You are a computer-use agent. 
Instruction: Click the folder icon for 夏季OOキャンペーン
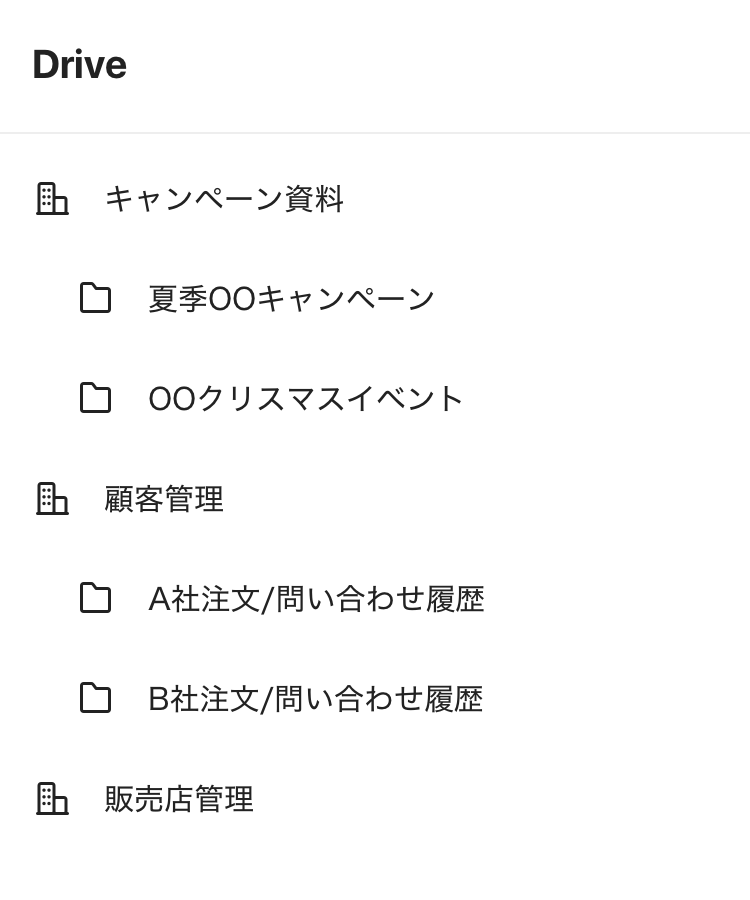click(95, 298)
